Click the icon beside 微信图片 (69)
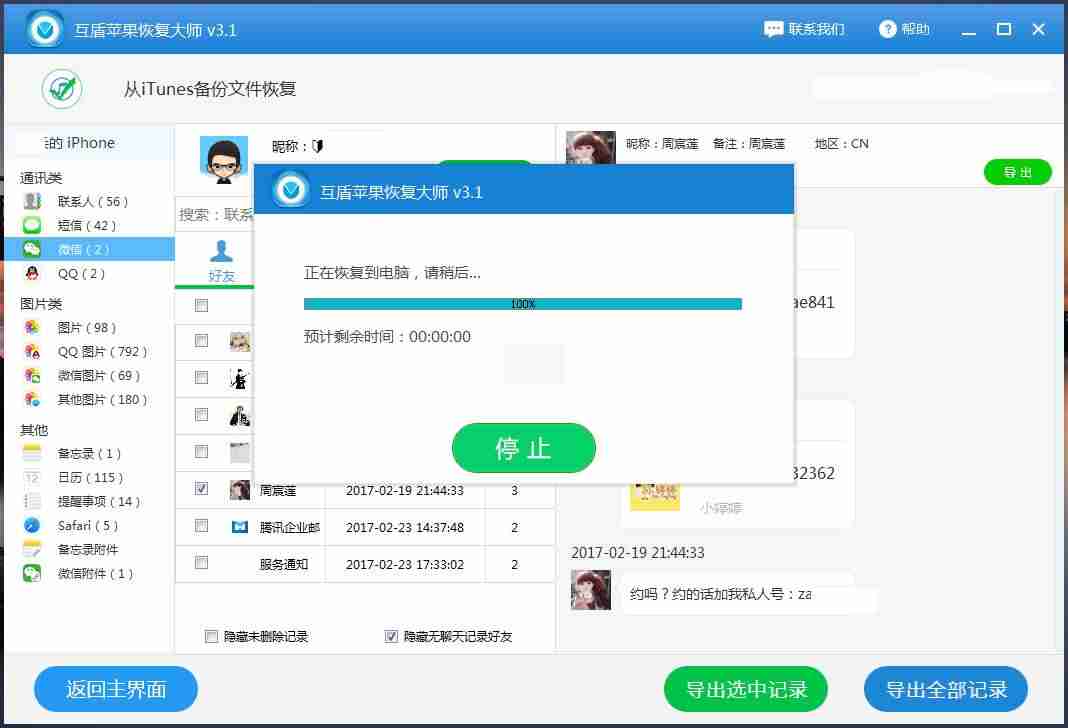This screenshot has height=728, width=1068. pos(32,375)
